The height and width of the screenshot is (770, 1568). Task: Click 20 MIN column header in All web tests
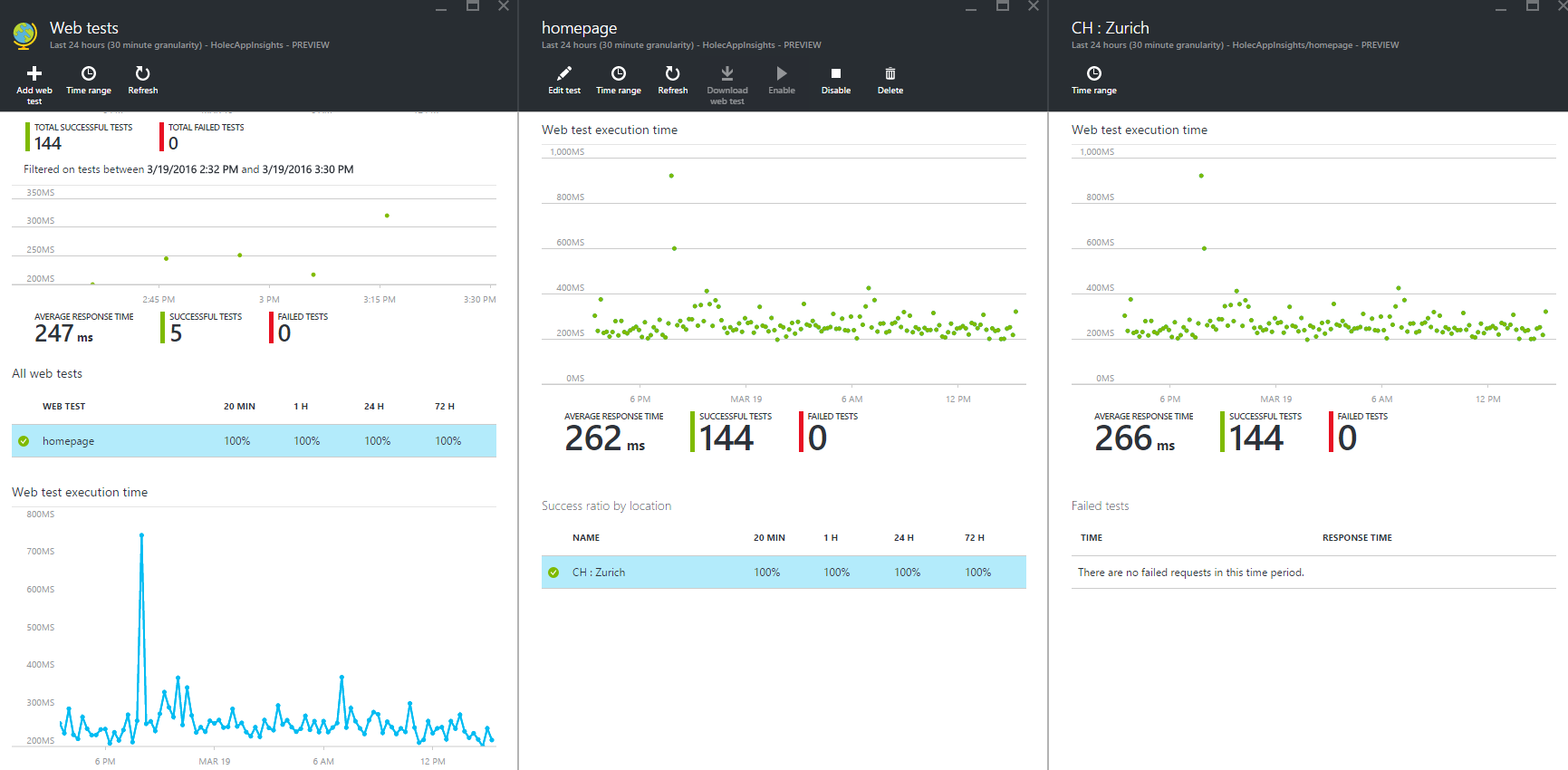coord(239,407)
